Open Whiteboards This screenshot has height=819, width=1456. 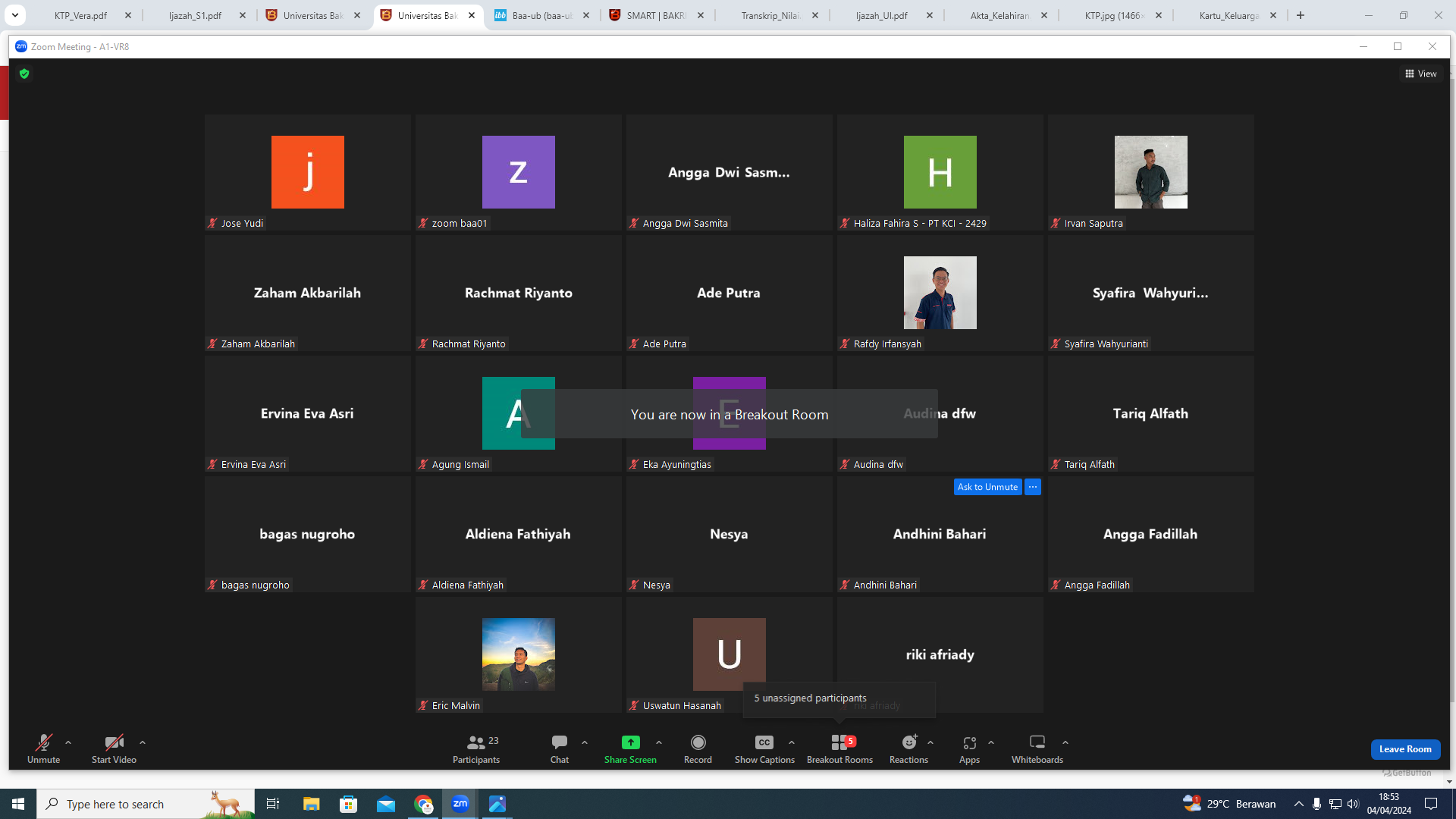[1037, 748]
